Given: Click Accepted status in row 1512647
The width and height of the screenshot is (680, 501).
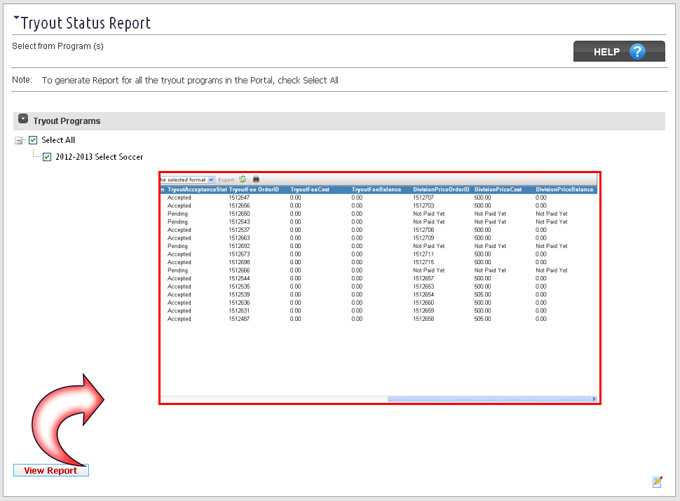Looking at the screenshot, I should tap(179, 198).
